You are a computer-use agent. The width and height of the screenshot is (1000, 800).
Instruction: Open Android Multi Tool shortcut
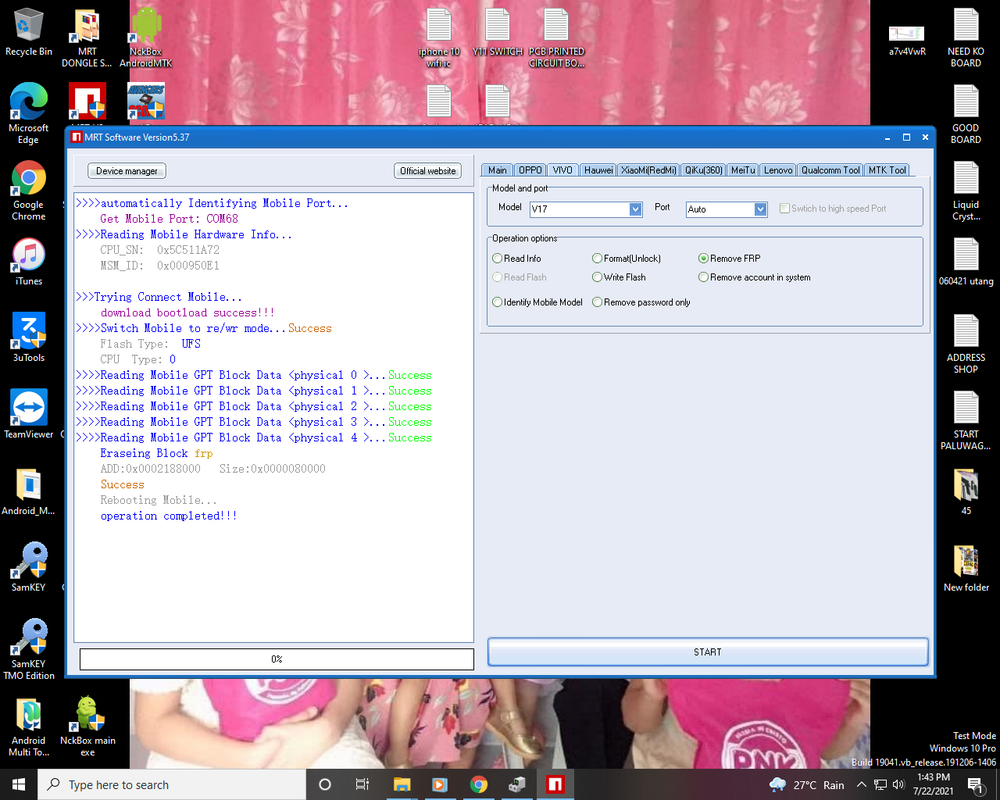pyautogui.click(x=28, y=727)
